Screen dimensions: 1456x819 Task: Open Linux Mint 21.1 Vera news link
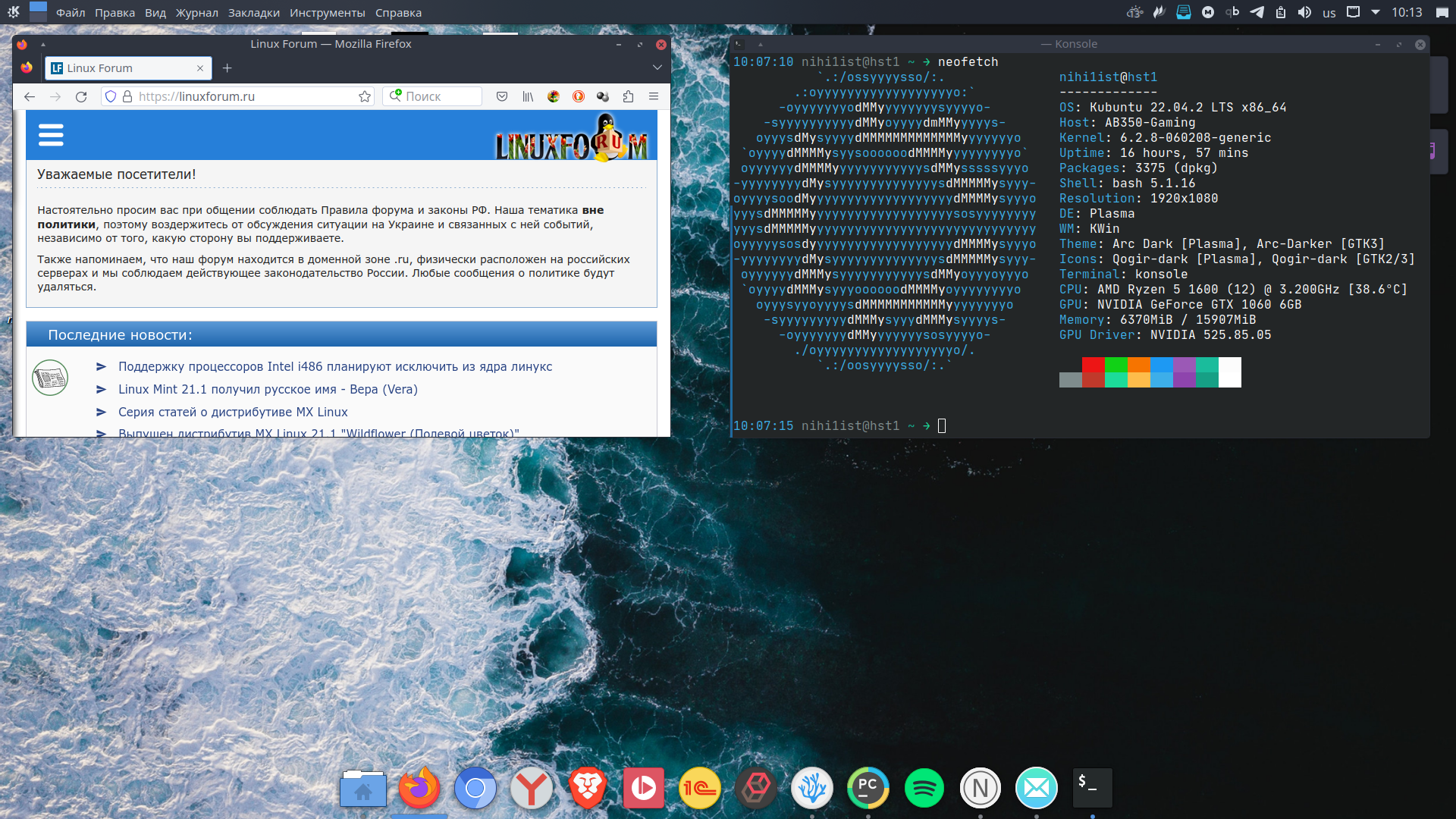pyautogui.click(x=268, y=389)
